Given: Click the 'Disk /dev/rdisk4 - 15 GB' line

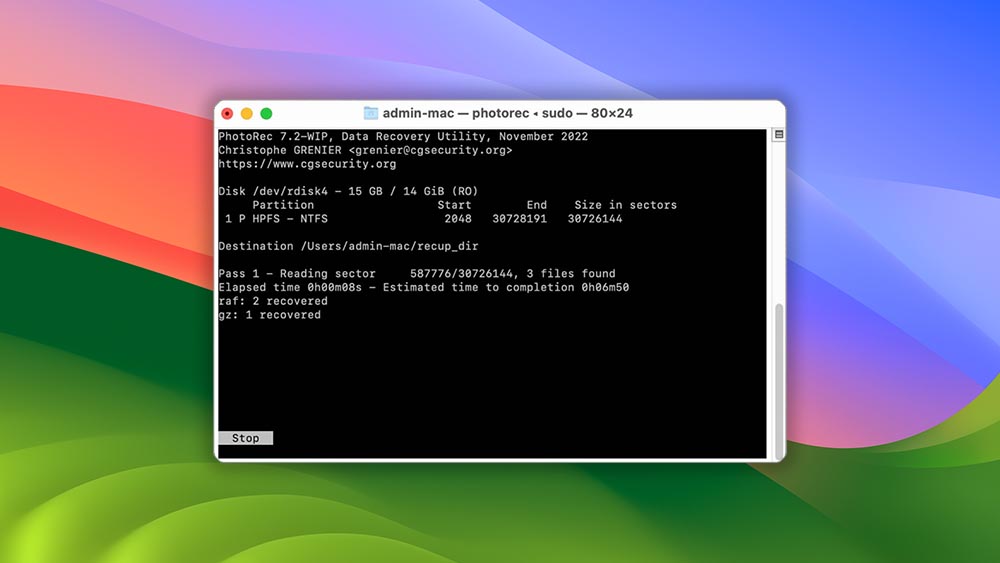Looking at the screenshot, I should 348,191.
